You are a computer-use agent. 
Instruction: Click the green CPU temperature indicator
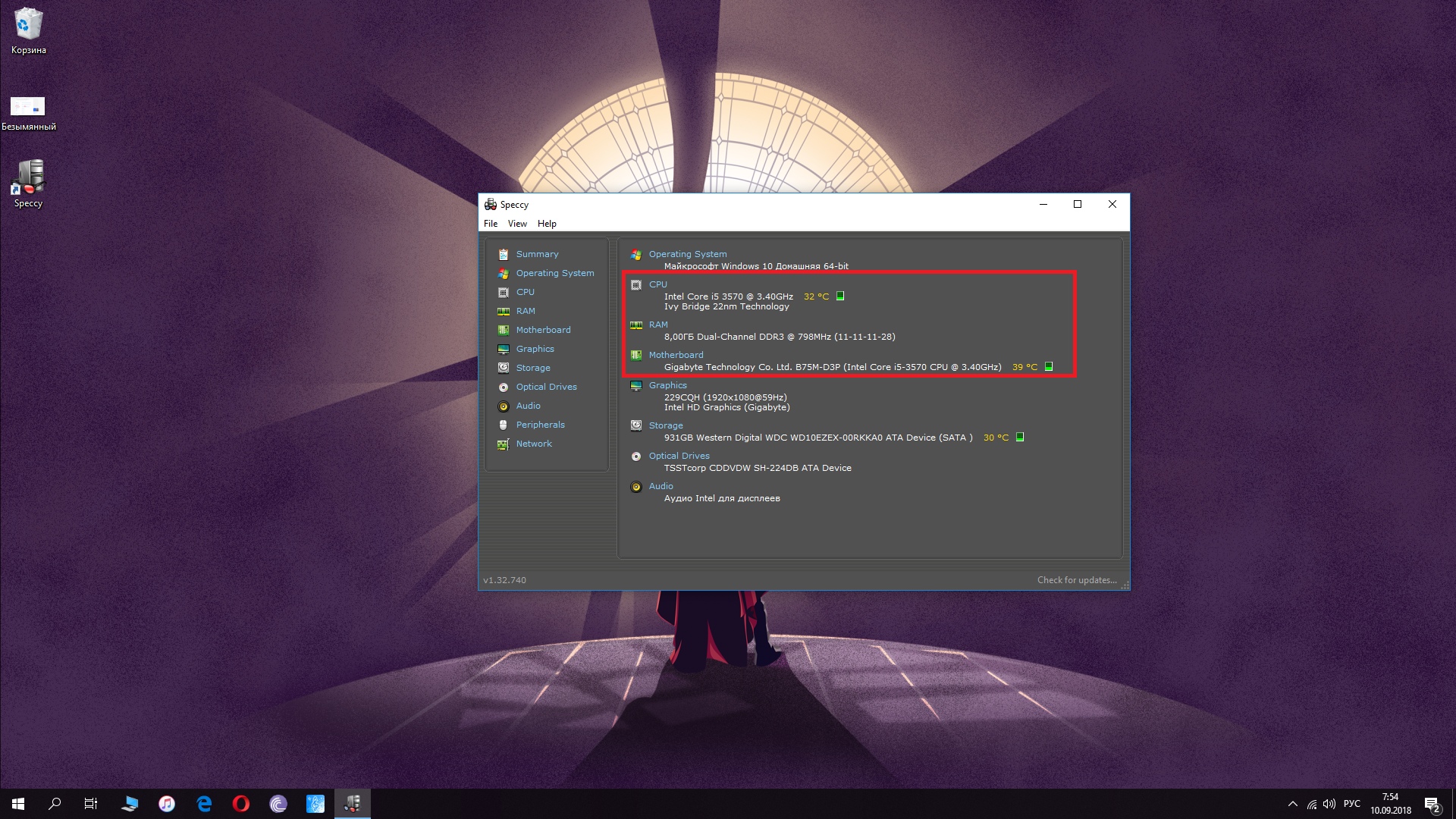[x=840, y=297]
